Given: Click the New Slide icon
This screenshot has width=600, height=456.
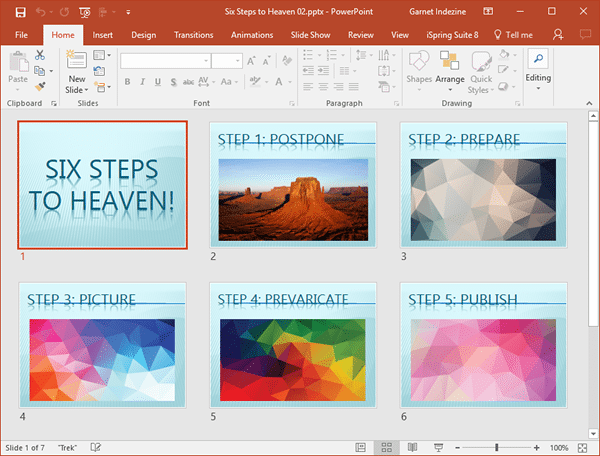Looking at the screenshot, I should point(77,62).
